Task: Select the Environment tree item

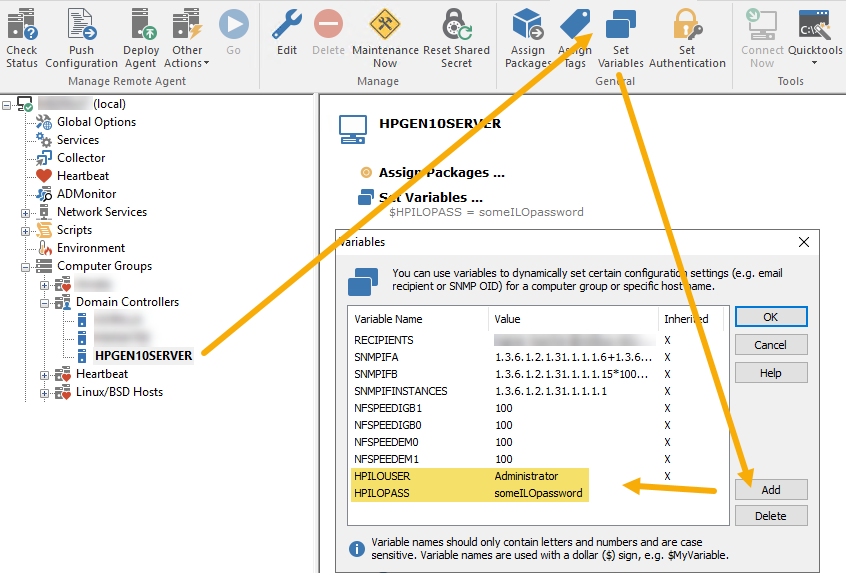Action: click(91, 248)
